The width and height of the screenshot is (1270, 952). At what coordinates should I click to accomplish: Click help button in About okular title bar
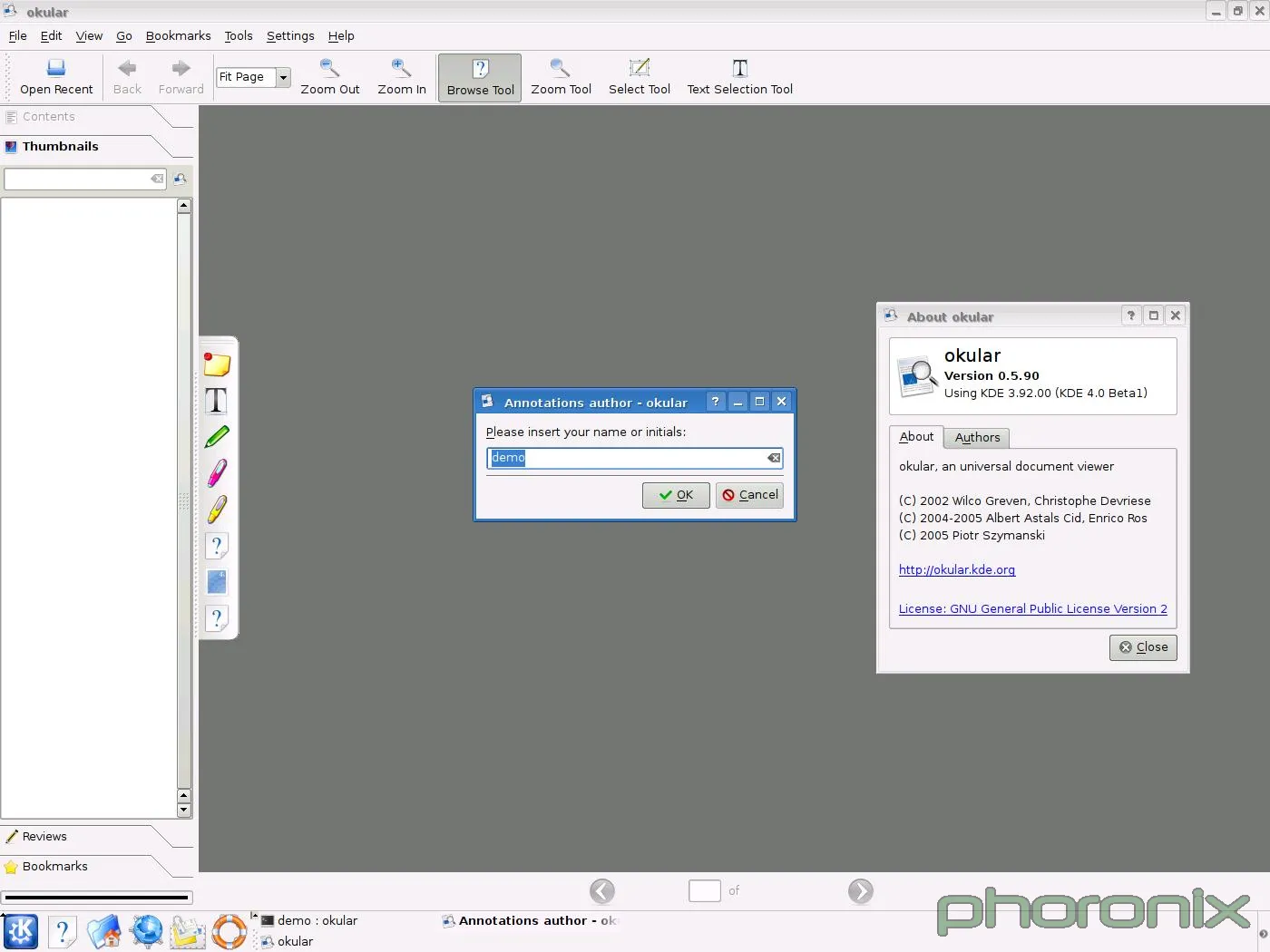[1130, 316]
